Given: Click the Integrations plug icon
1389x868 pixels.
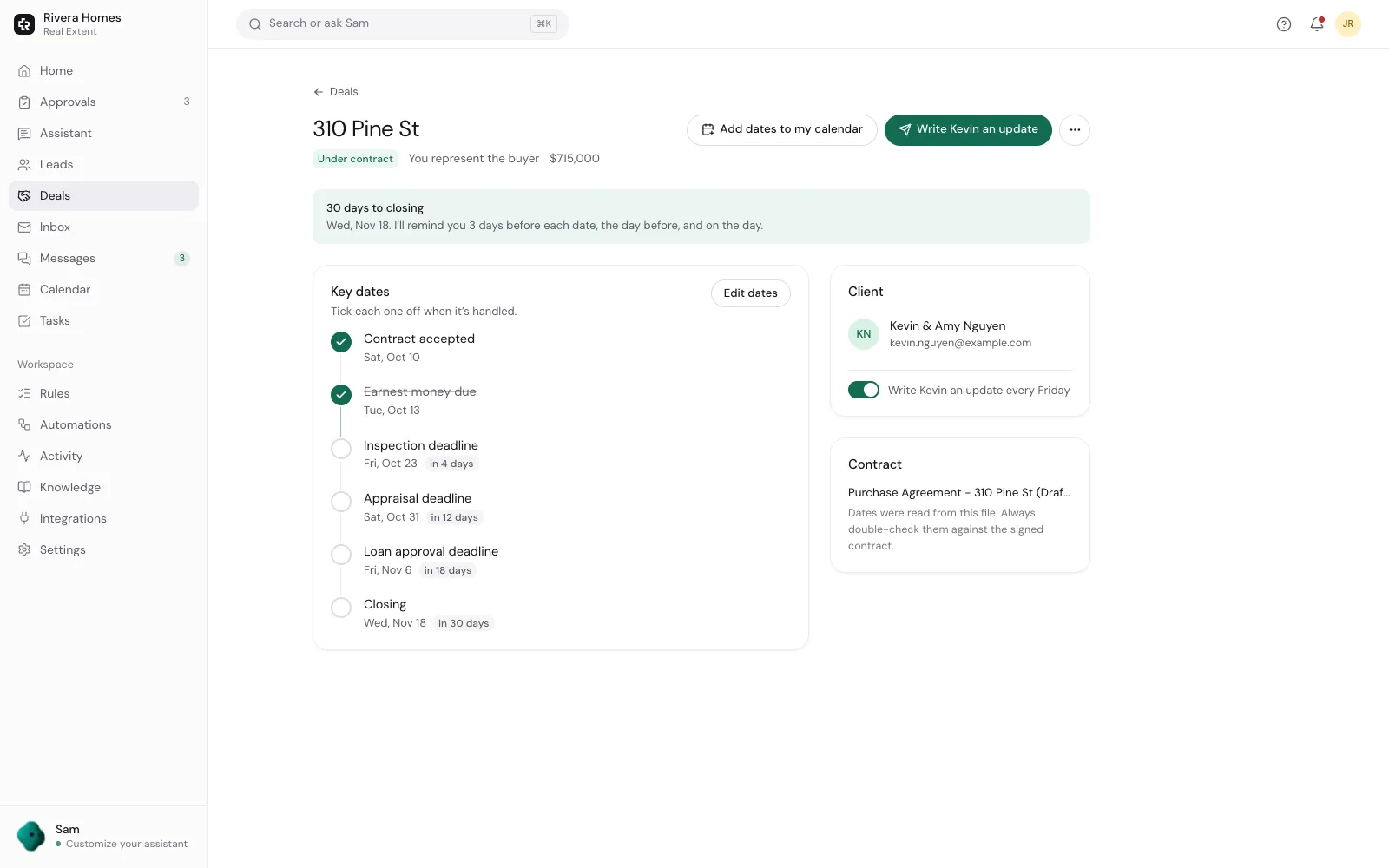Looking at the screenshot, I should click(24, 519).
